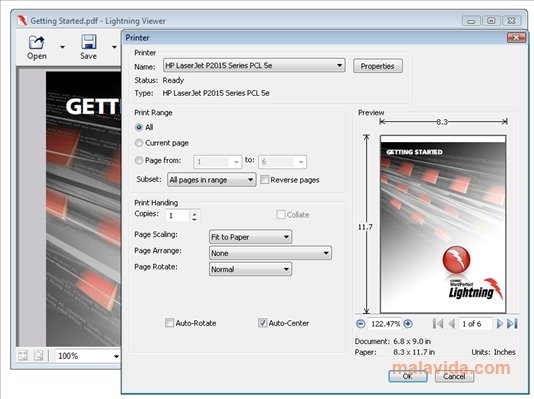The image size is (534, 399).
Task: Click the preview zoom percentage field
Action: [385, 324]
